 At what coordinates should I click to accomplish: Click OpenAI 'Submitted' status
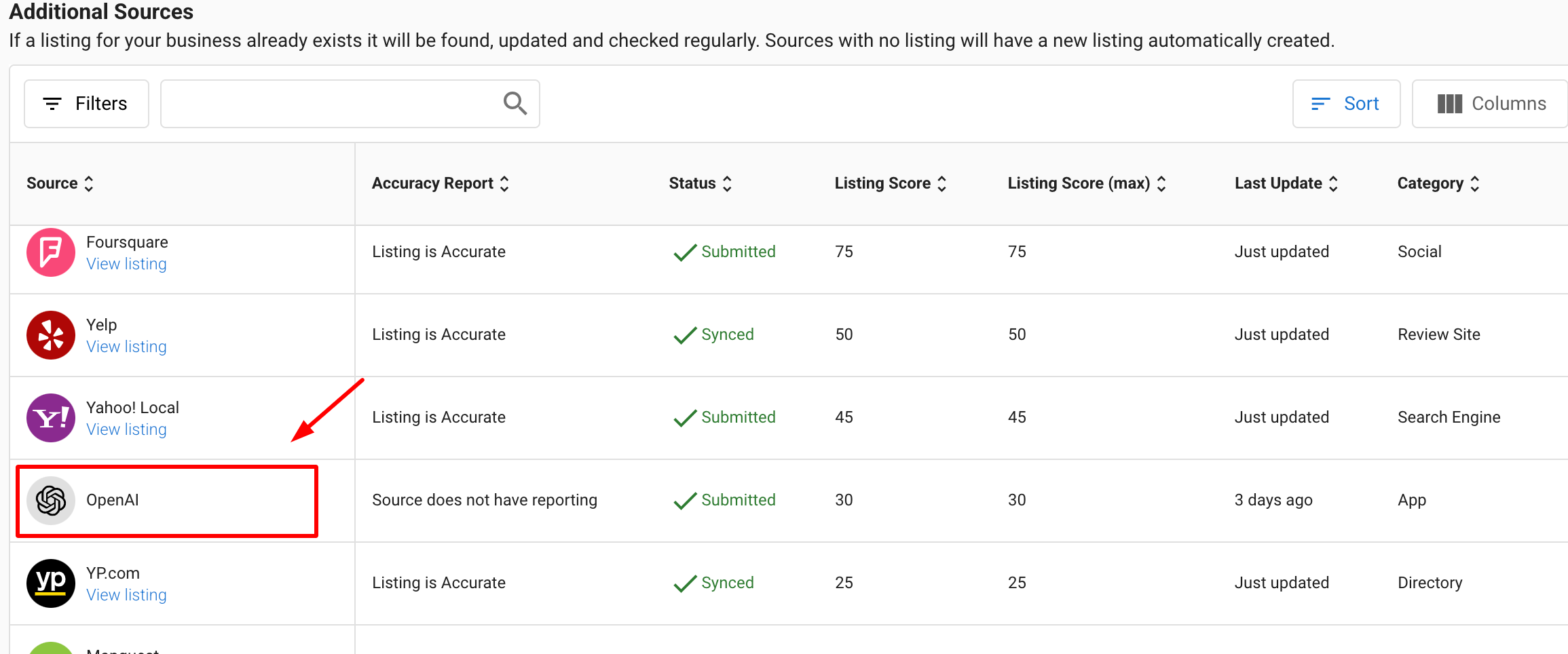(x=739, y=500)
